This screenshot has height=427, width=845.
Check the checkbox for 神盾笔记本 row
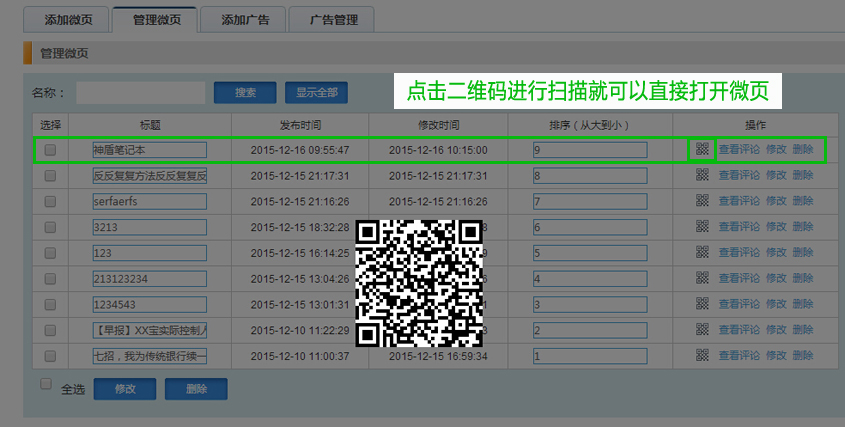[50, 150]
